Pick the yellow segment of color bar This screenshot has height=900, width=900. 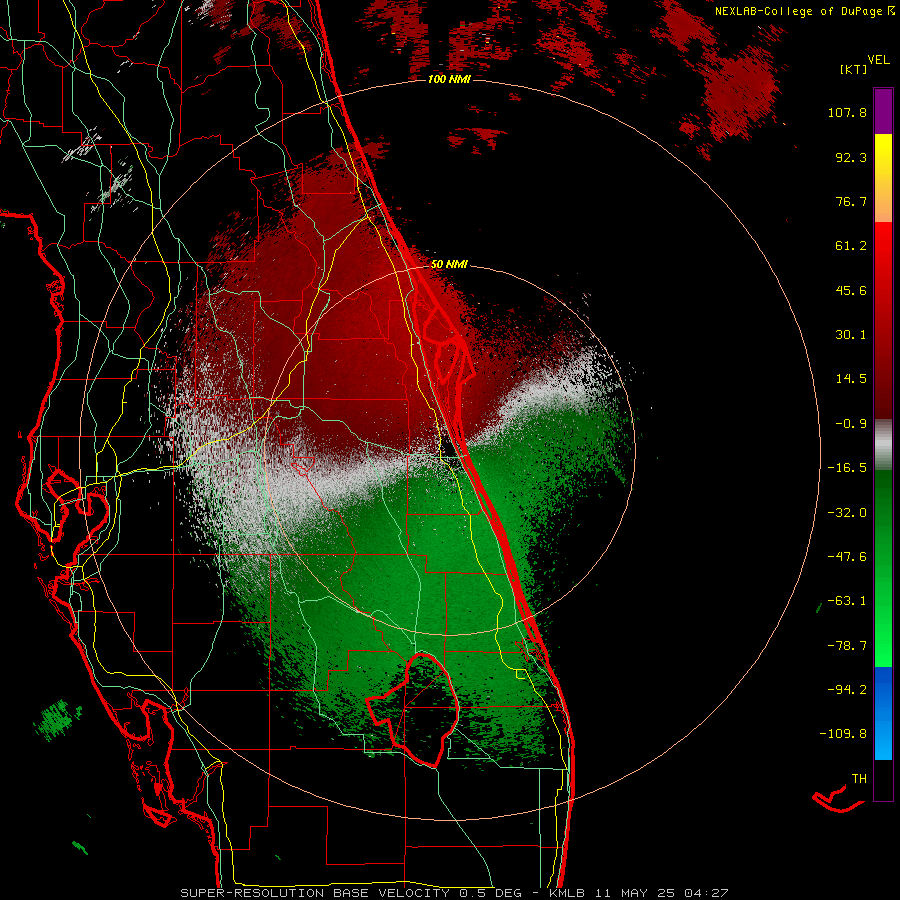883,155
